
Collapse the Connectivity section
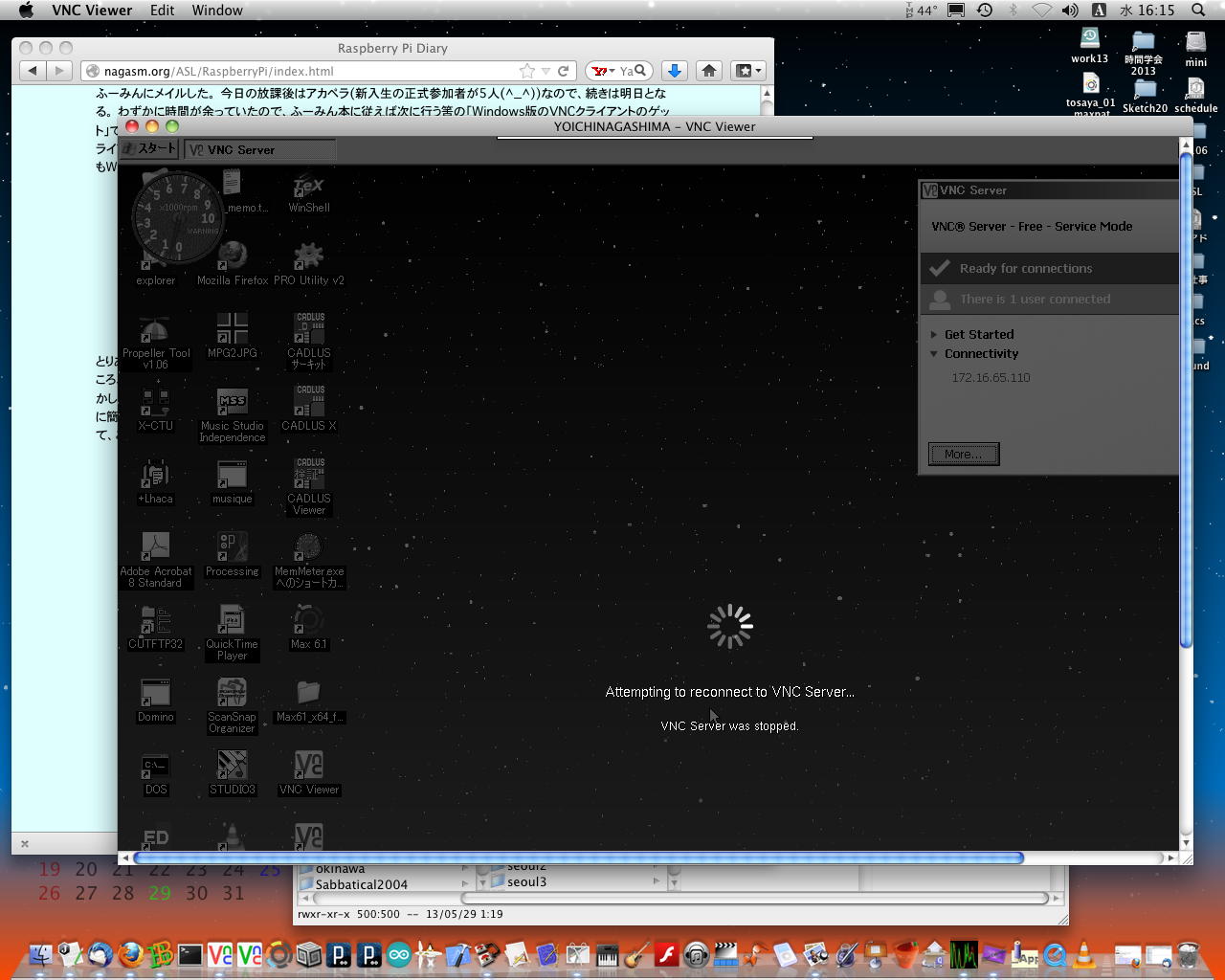981,353
